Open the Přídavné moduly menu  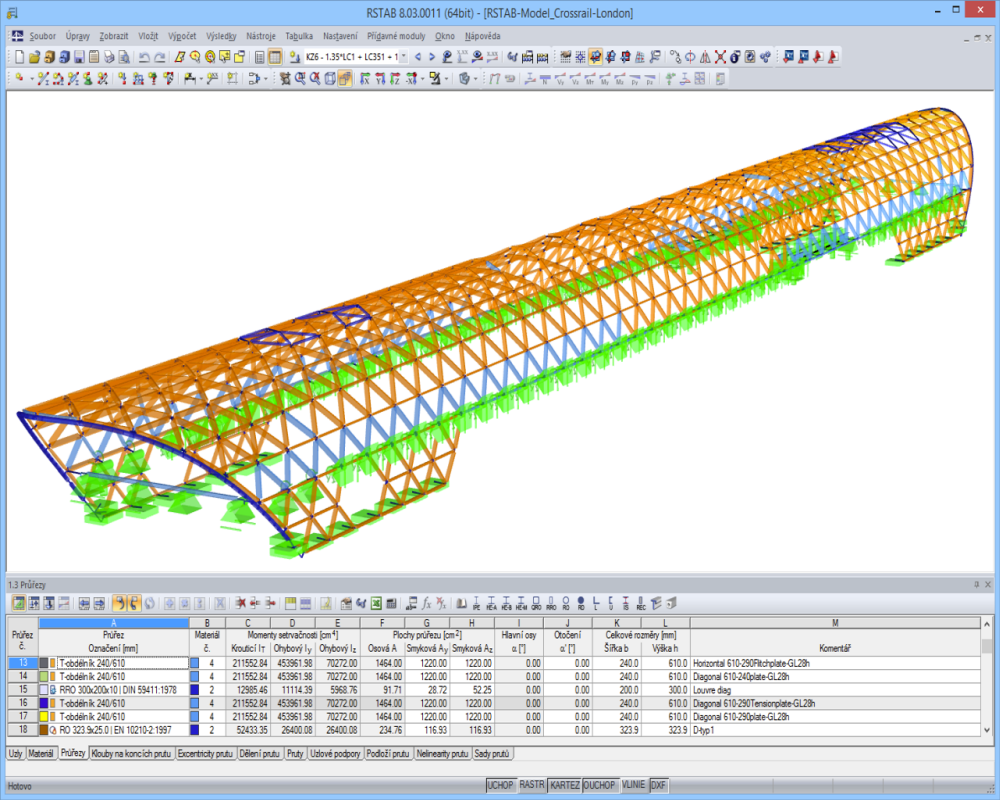396,36
